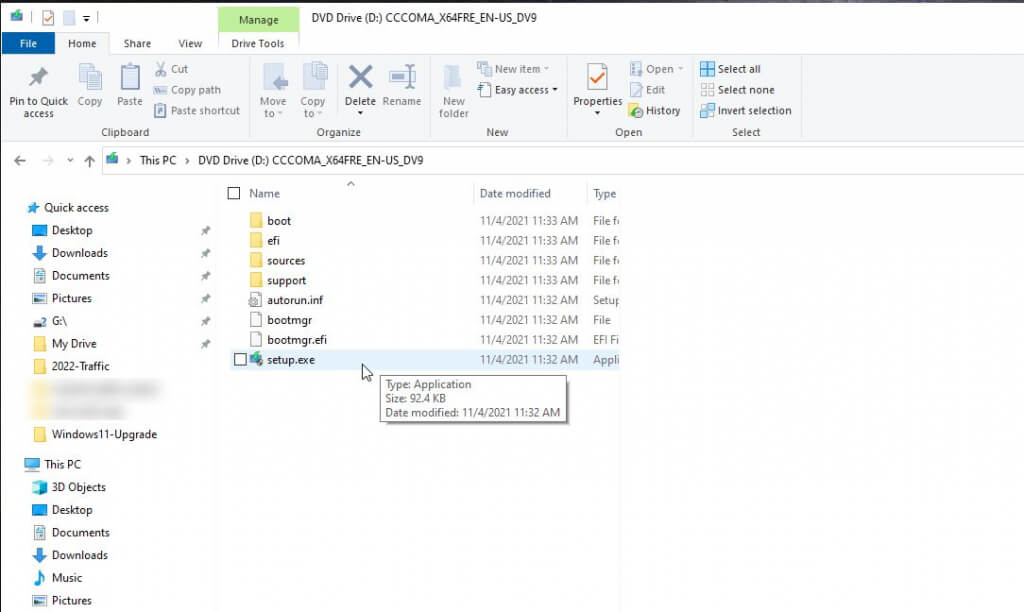The height and width of the screenshot is (612, 1024).
Task: Click DVD Drive (D:) in address bar
Action: (x=311, y=160)
